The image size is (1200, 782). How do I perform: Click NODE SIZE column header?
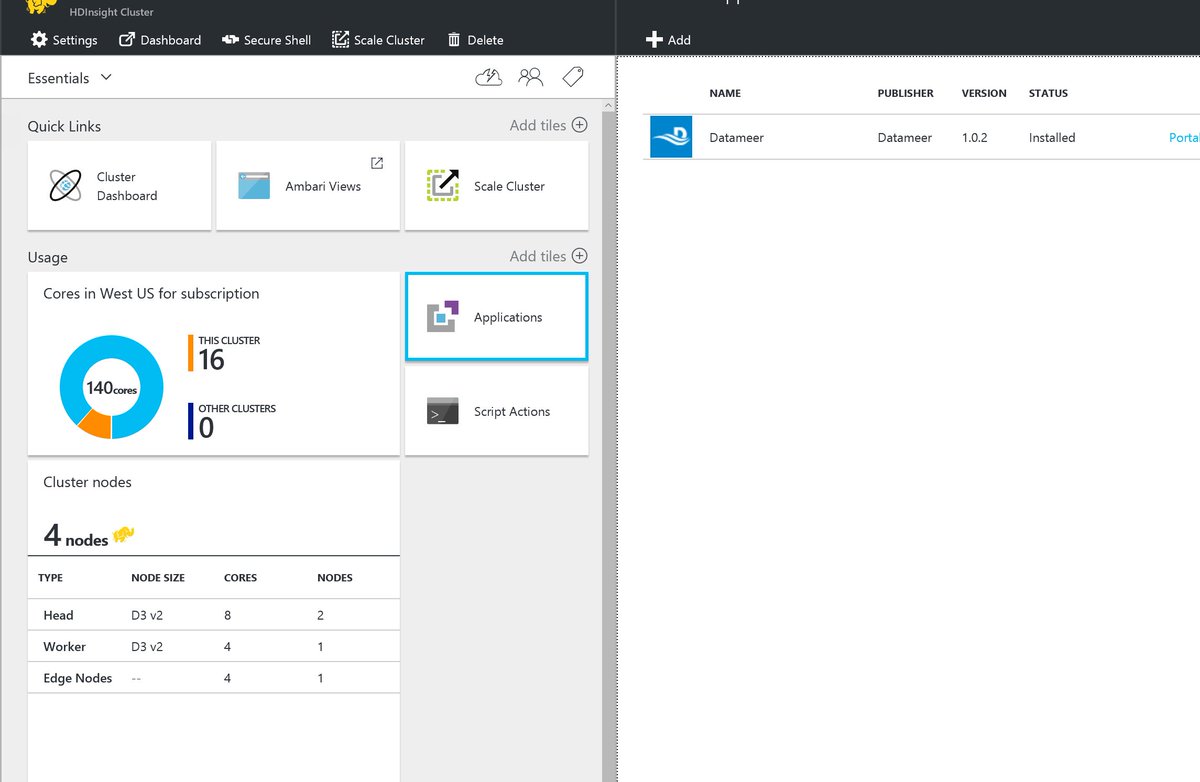158,578
